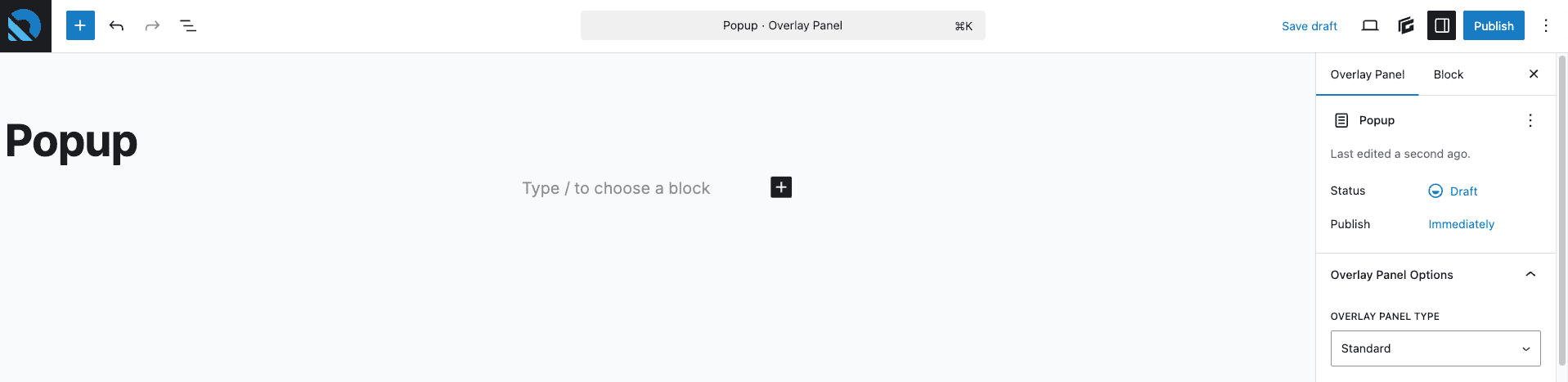
Task: Open the Overlay Panel Type dropdown
Action: pos(1435,348)
